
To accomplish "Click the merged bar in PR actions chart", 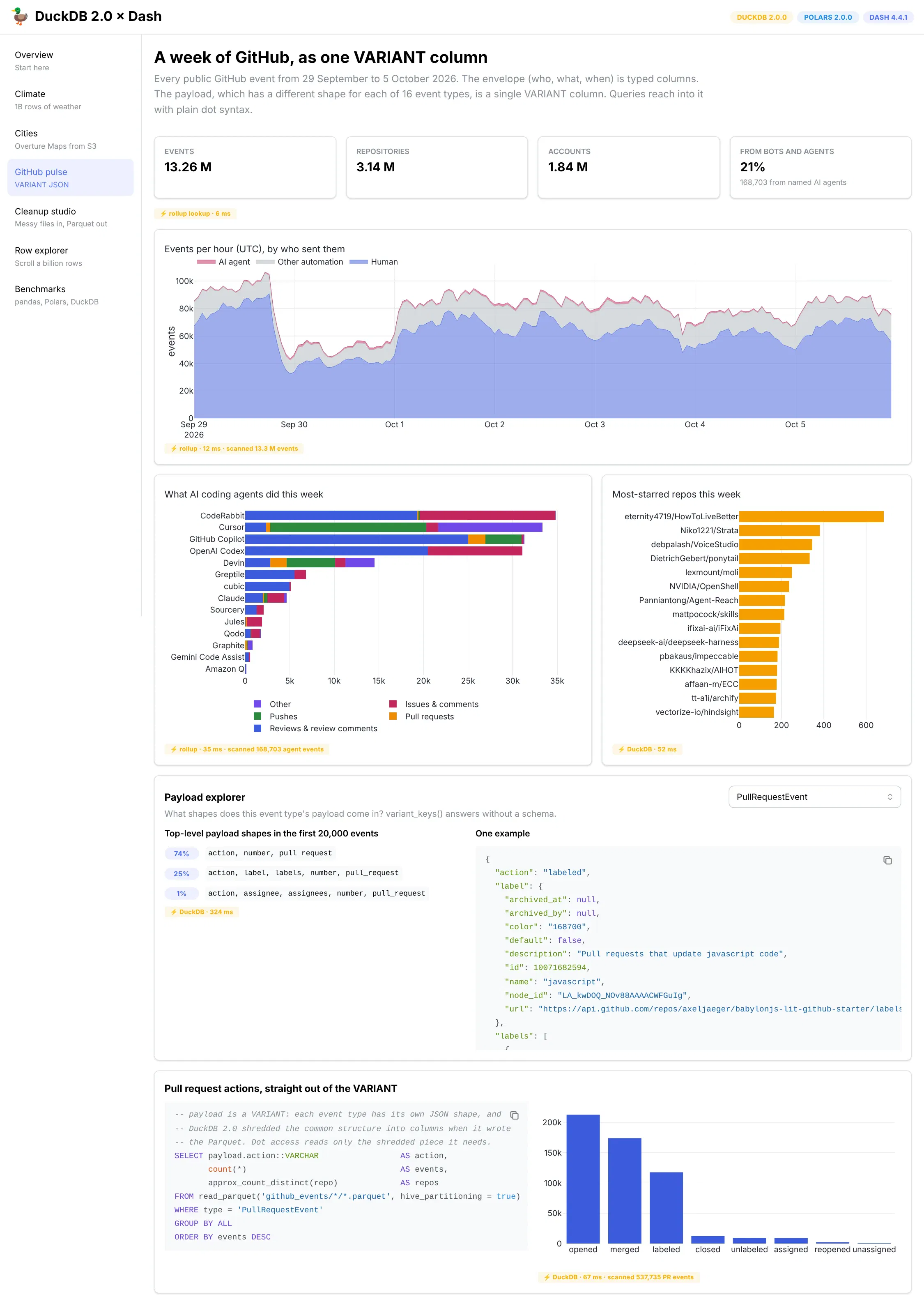I will [624, 1191].
